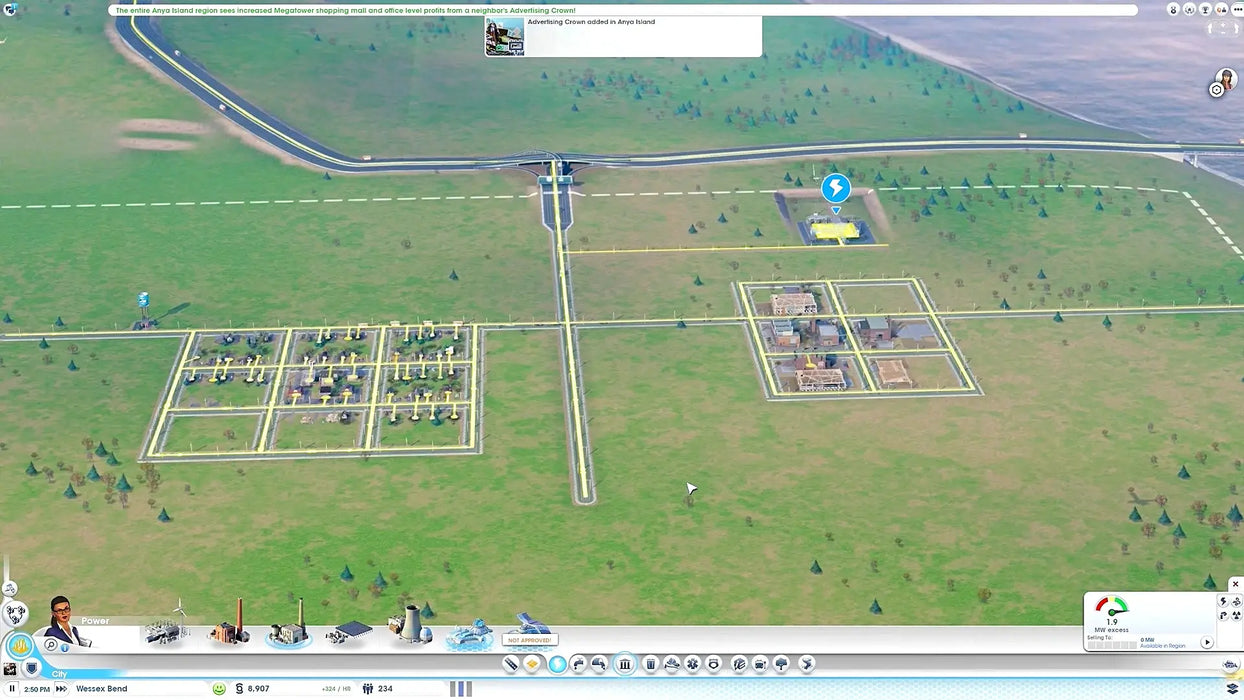Select the highlighted Power lightning menu icon

coord(557,664)
